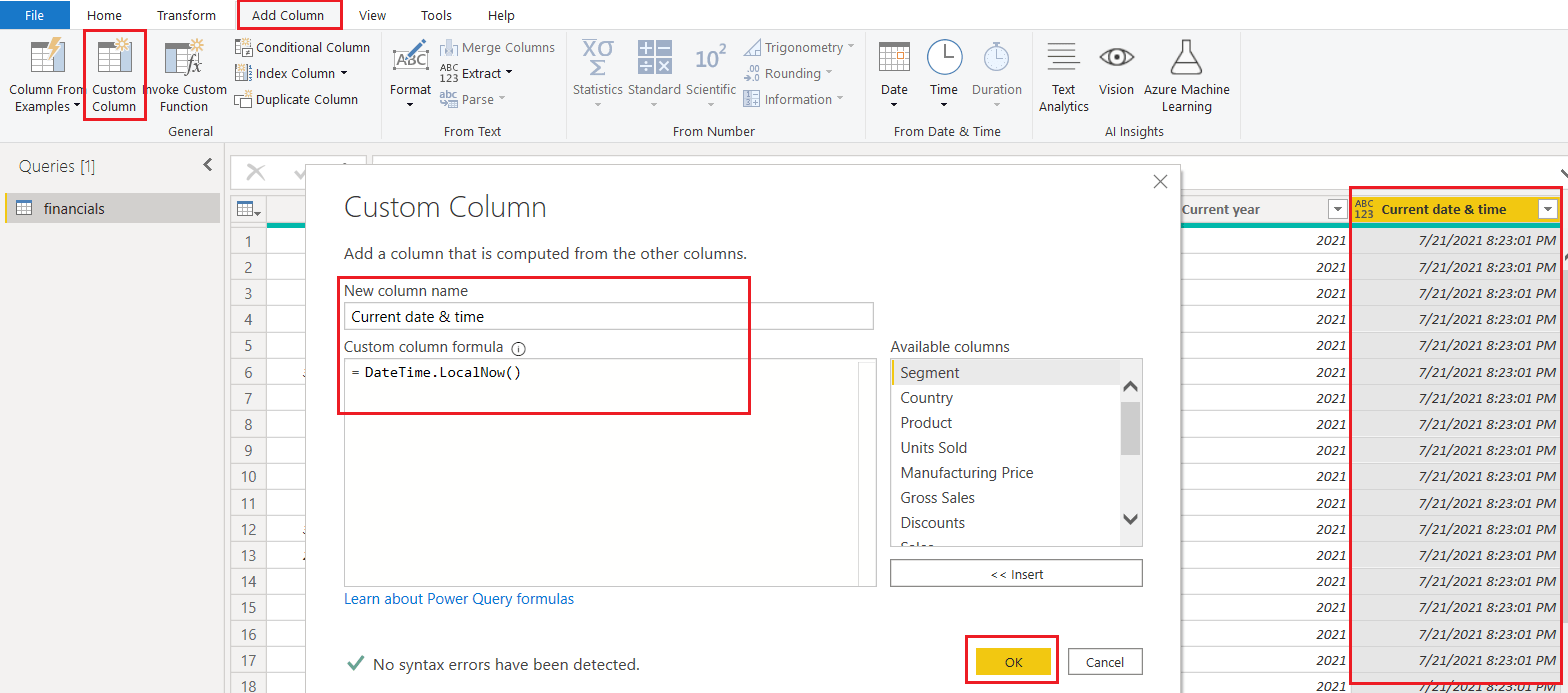Viewport: 1568px width, 693px height.
Task: Click the Column From Examples icon
Action: click(x=47, y=57)
